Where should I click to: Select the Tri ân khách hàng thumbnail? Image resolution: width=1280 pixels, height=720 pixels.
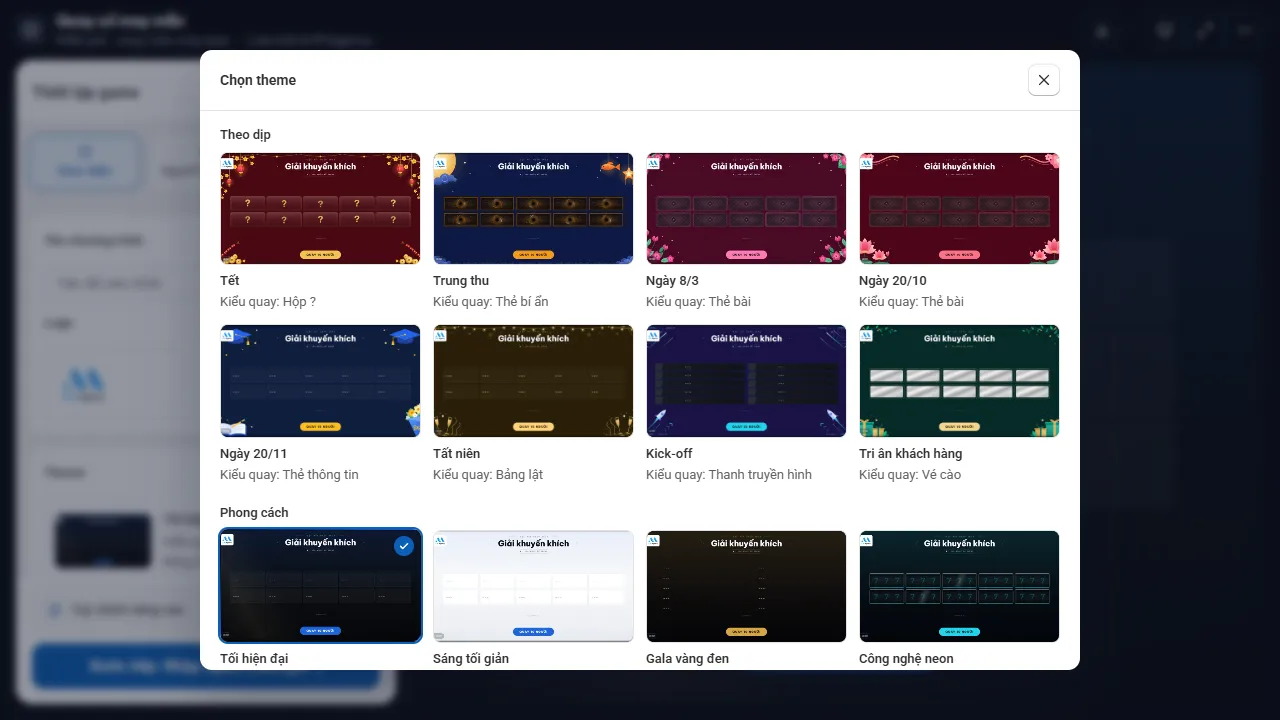click(x=959, y=381)
